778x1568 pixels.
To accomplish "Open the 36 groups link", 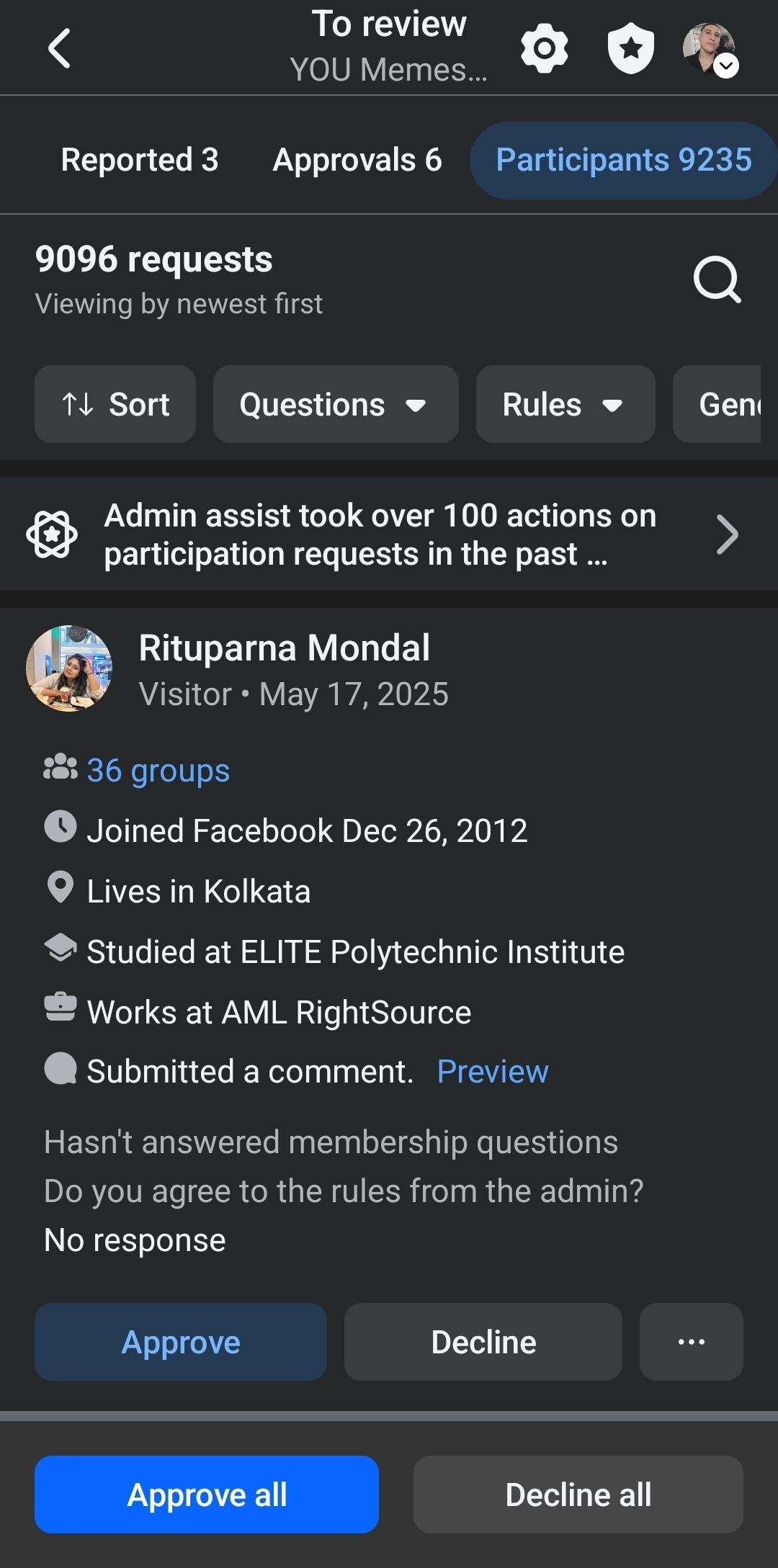I will (x=158, y=771).
